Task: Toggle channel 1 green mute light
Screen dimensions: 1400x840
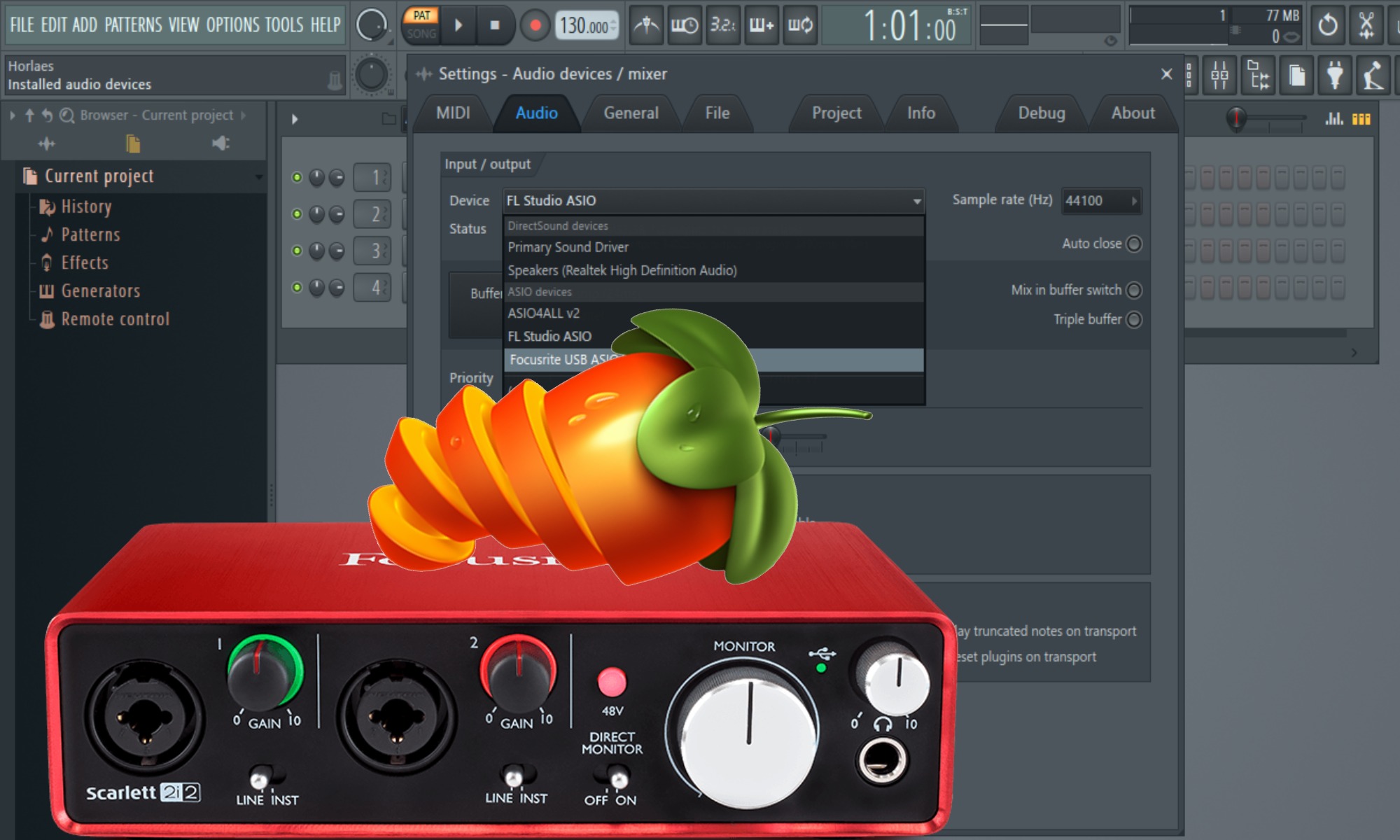Action: coord(297,178)
